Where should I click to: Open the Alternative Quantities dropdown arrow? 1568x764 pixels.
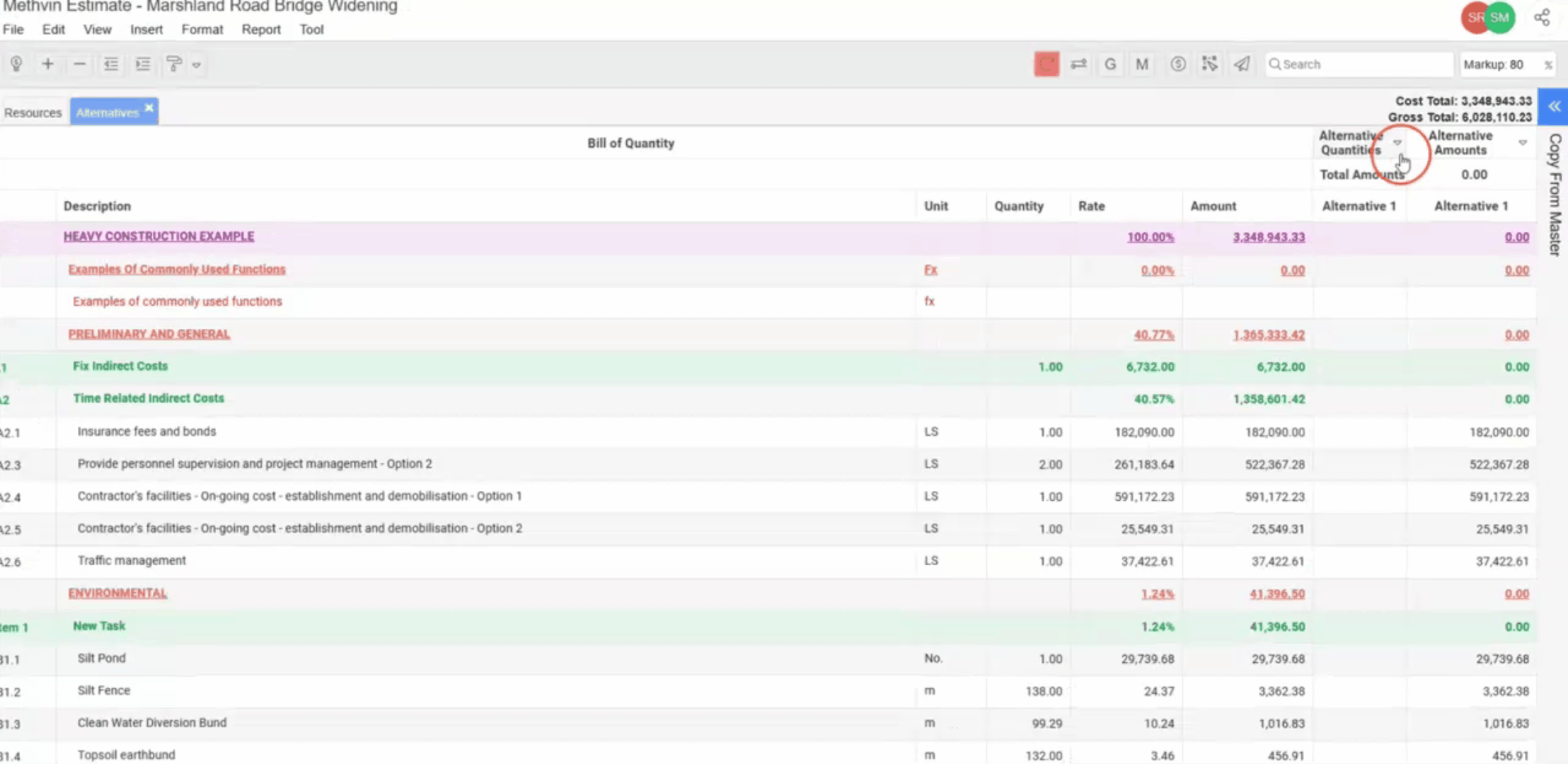(1397, 142)
